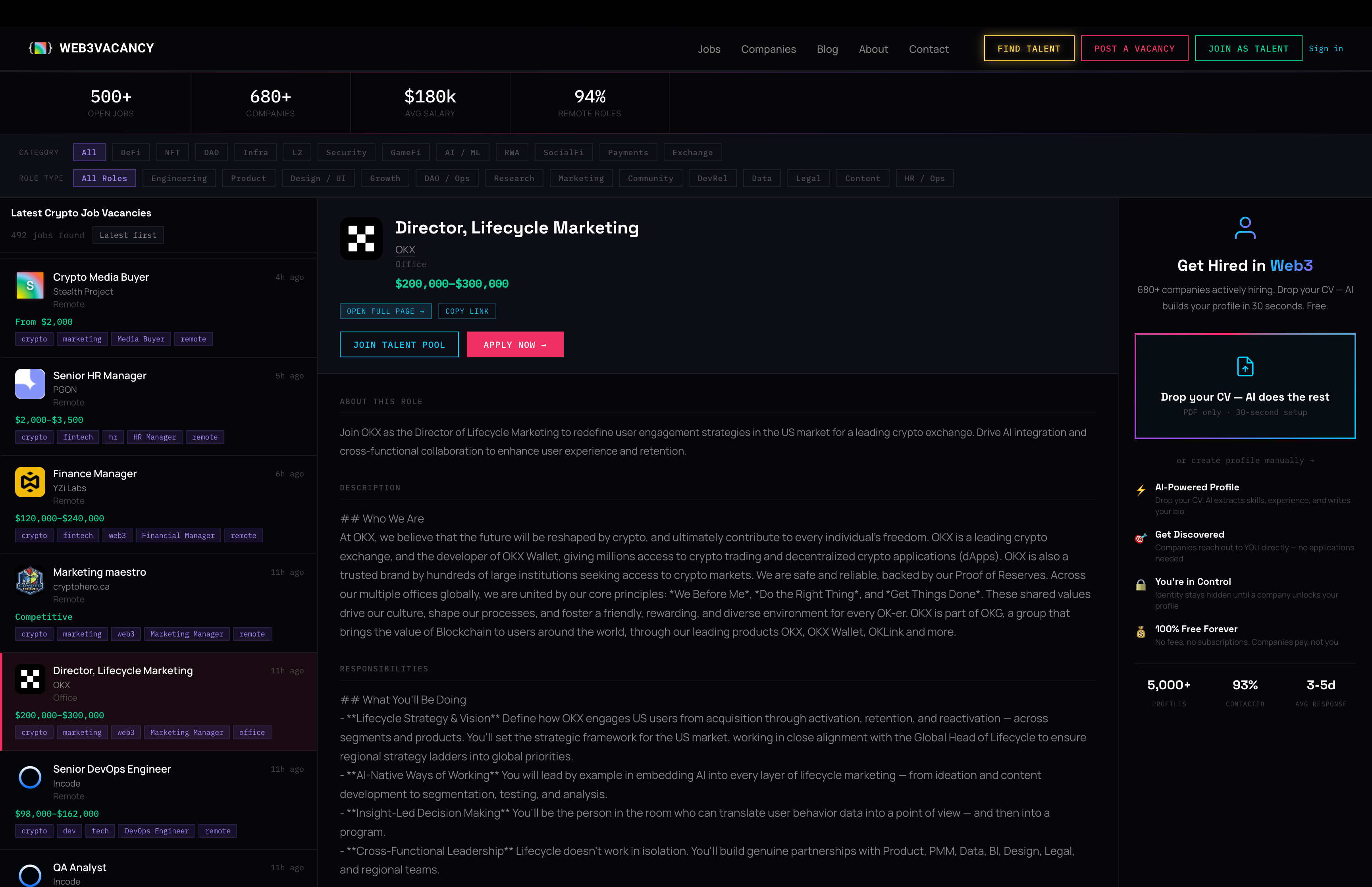The width and height of the screenshot is (1372, 887).
Task: Click the Sign in link
Action: (x=1326, y=48)
